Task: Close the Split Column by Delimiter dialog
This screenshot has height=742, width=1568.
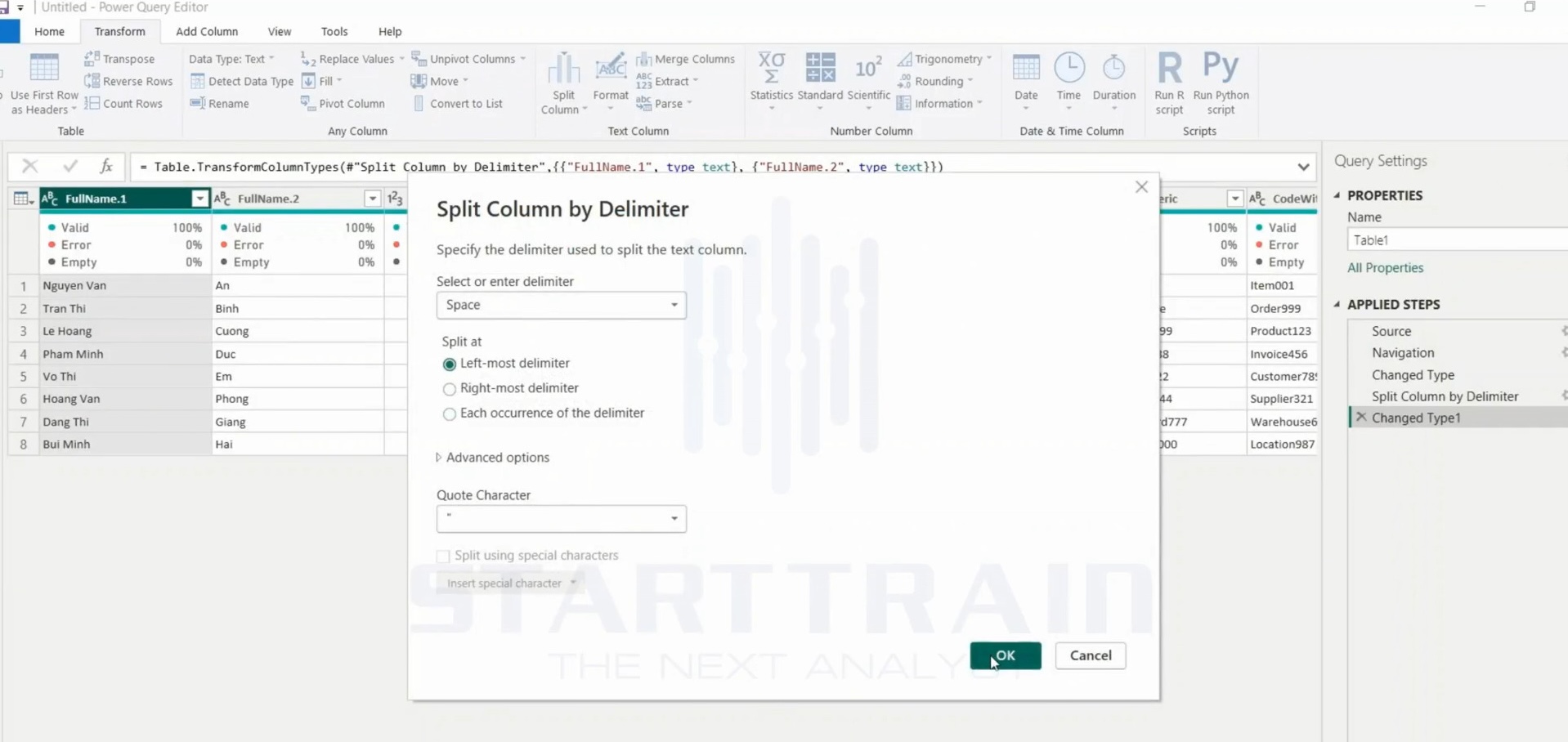Action: 1141,187
